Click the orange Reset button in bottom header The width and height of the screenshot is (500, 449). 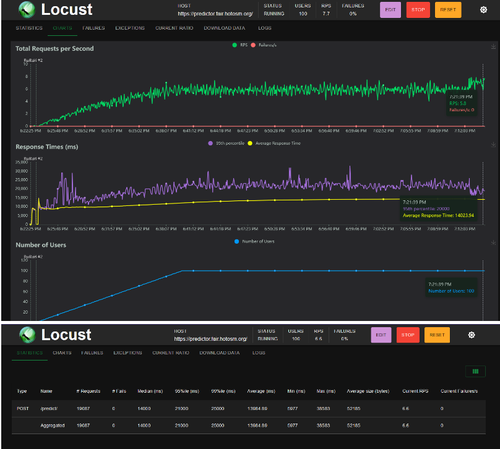pyautogui.click(x=437, y=335)
